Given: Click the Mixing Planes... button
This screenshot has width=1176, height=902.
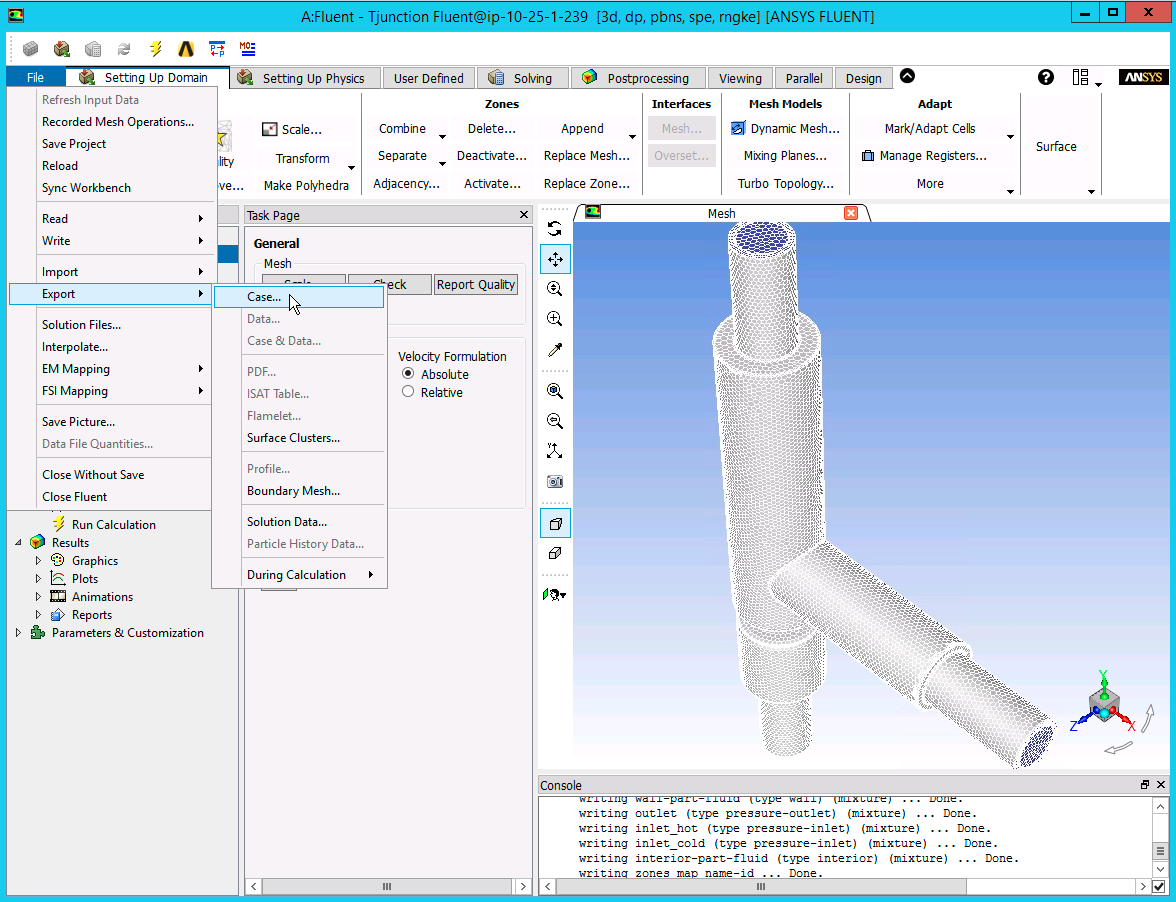Looking at the screenshot, I should point(785,156).
